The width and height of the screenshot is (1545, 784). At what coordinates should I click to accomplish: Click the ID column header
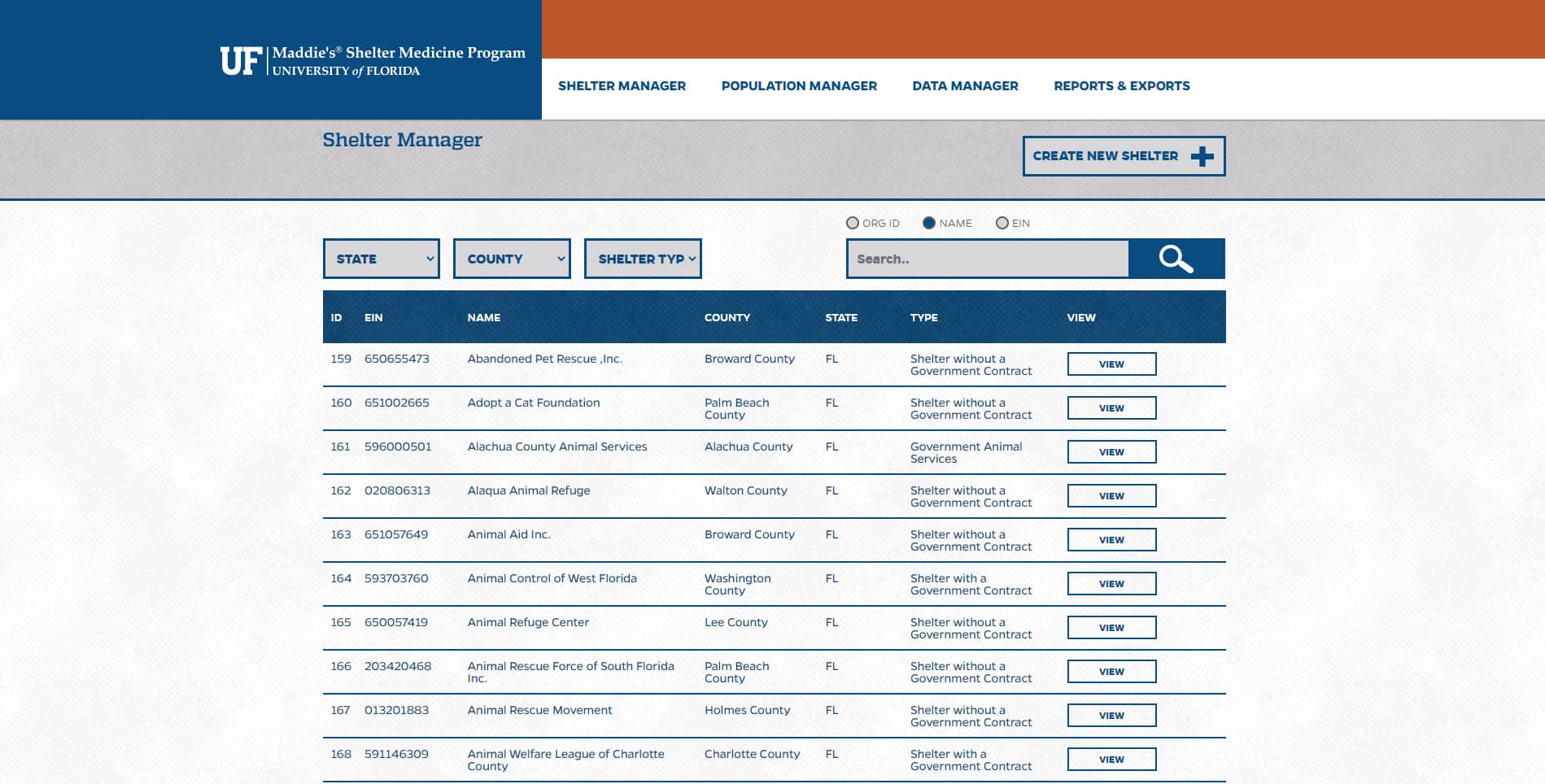336,317
